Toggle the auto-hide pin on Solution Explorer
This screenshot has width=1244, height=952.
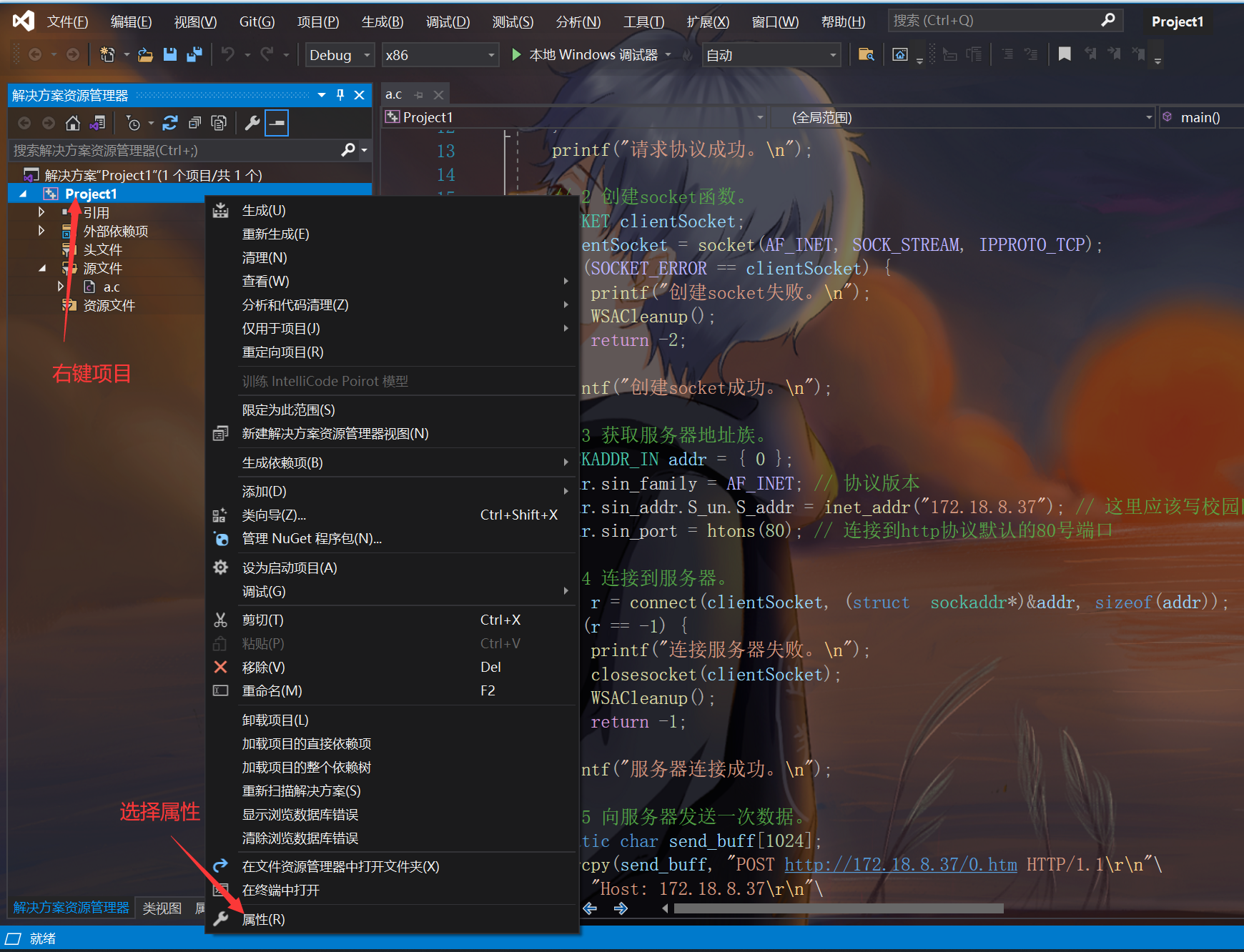(340, 95)
